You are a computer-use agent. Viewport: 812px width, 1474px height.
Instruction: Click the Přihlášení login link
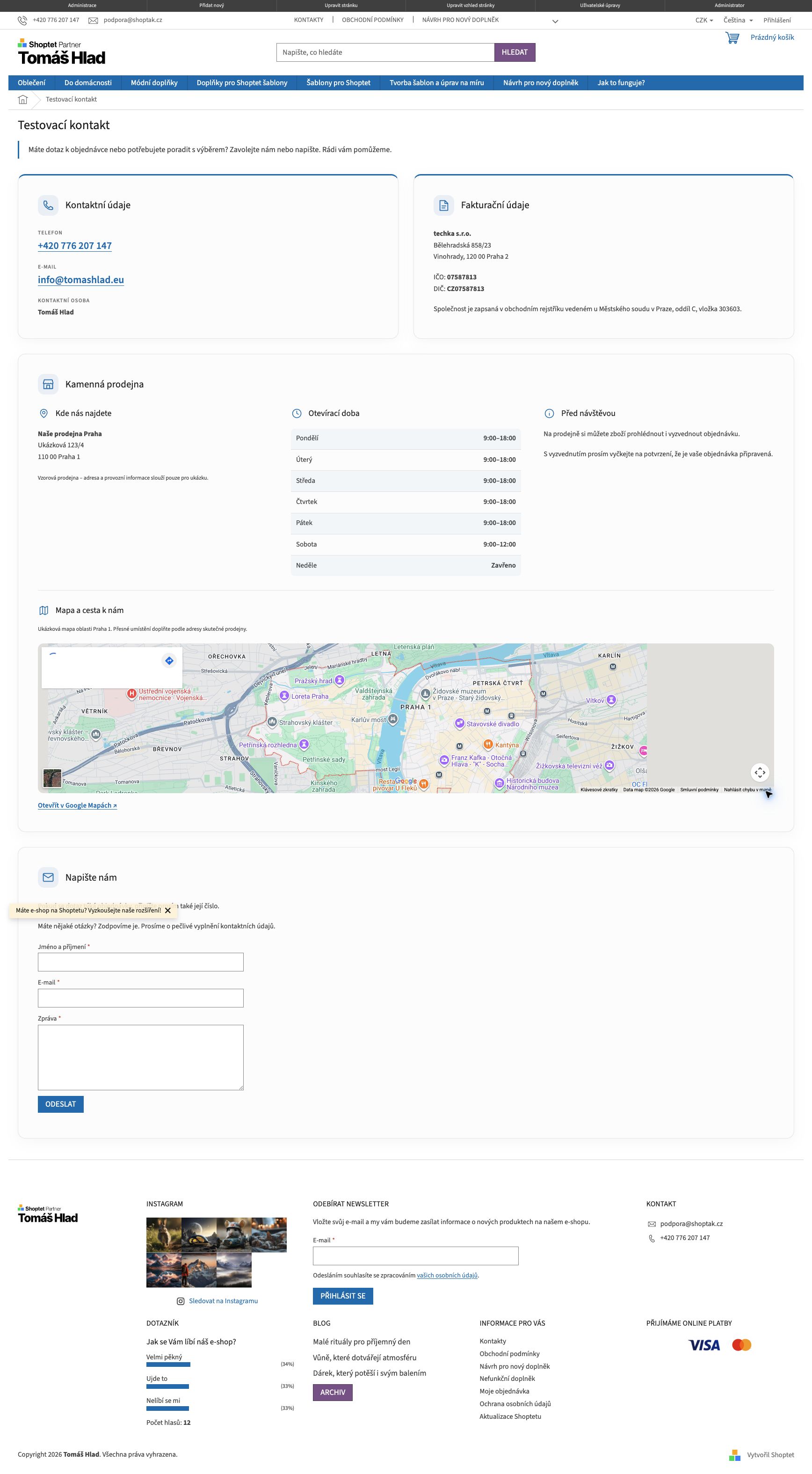coord(777,21)
